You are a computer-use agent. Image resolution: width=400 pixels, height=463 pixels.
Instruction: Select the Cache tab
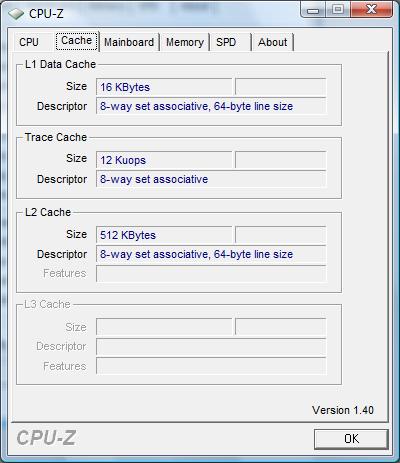(x=77, y=41)
